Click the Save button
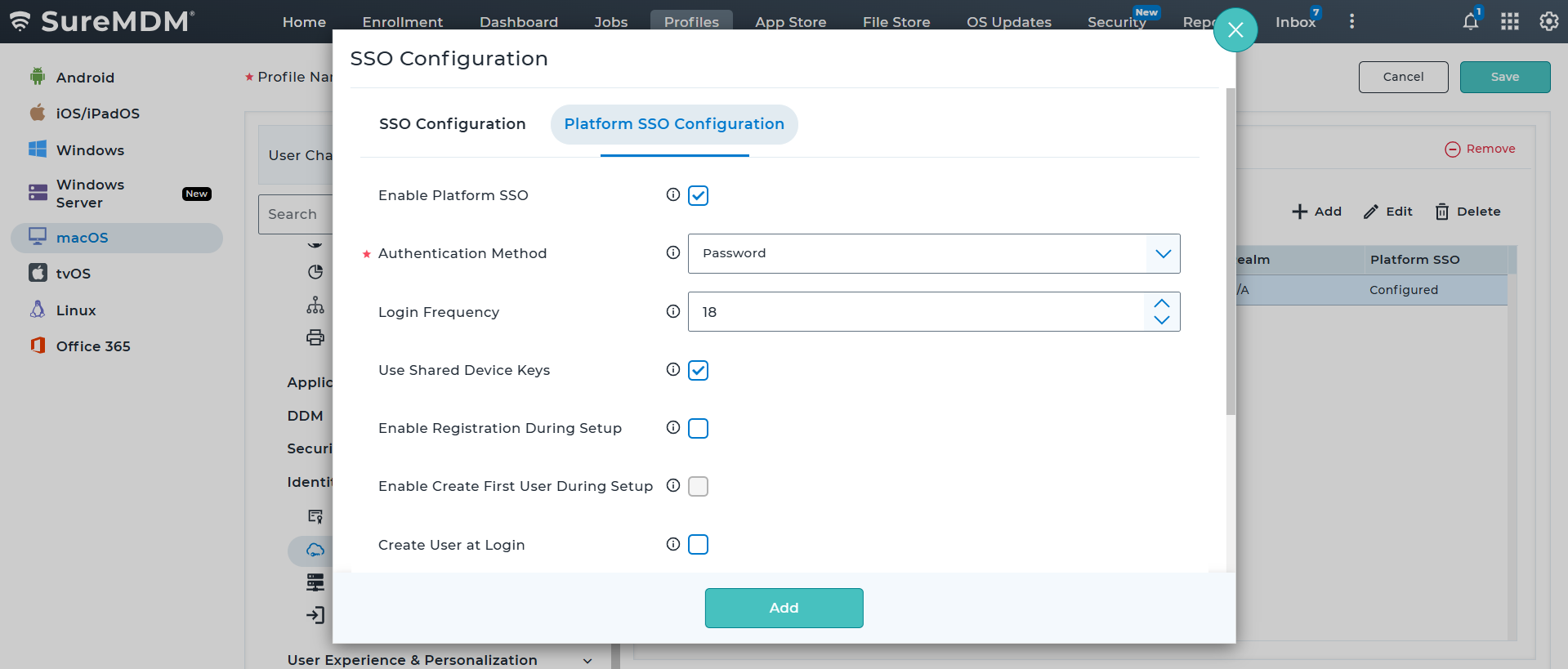1568x669 pixels. 1505,77
